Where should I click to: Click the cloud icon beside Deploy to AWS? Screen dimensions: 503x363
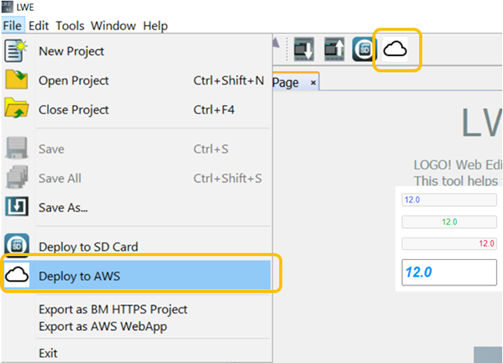pyautogui.click(x=17, y=275)
